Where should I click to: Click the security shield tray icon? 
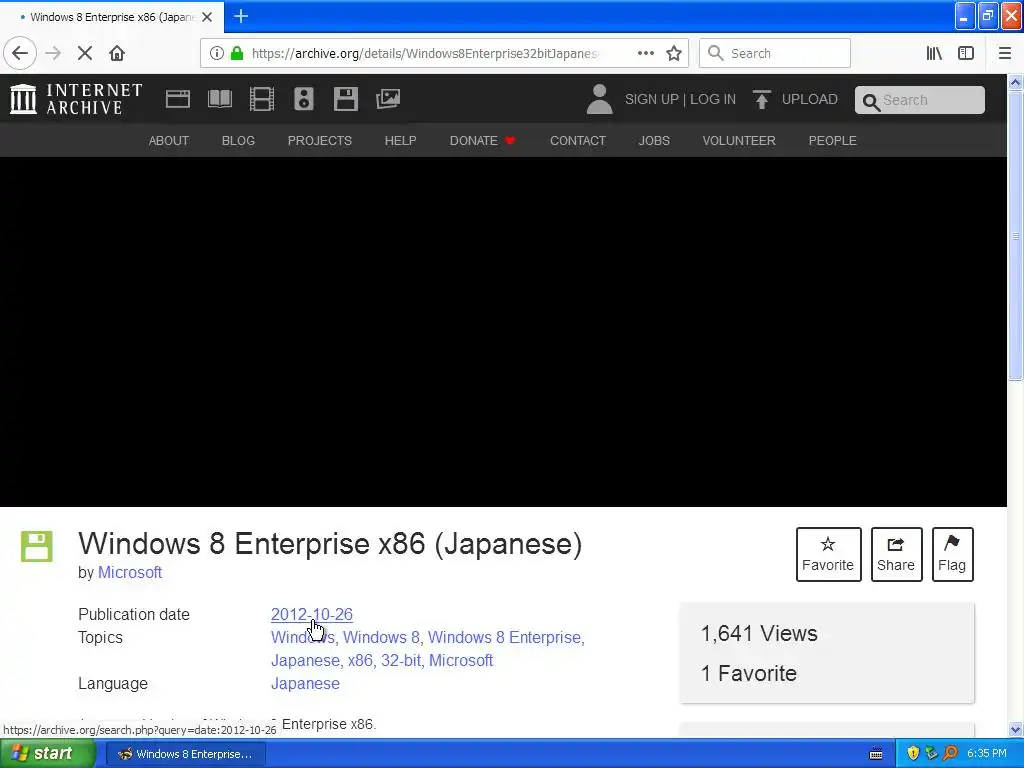click(913, 754)
